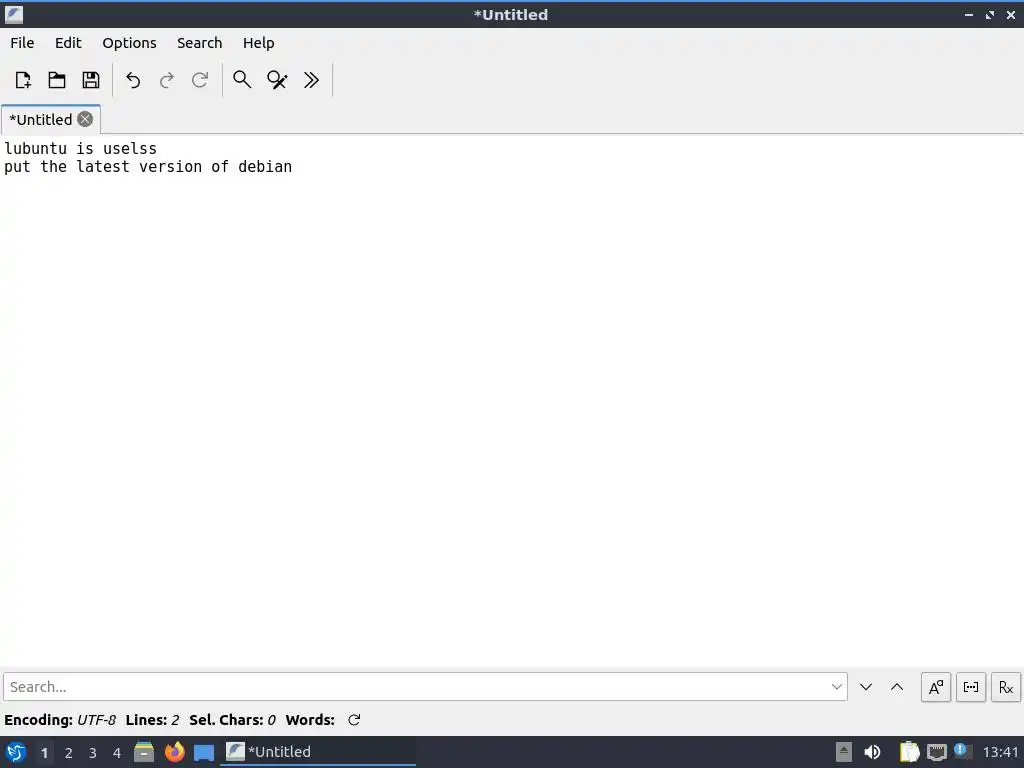
Task: Click the Lines: 2 status entry
Action: click(152, 720)
